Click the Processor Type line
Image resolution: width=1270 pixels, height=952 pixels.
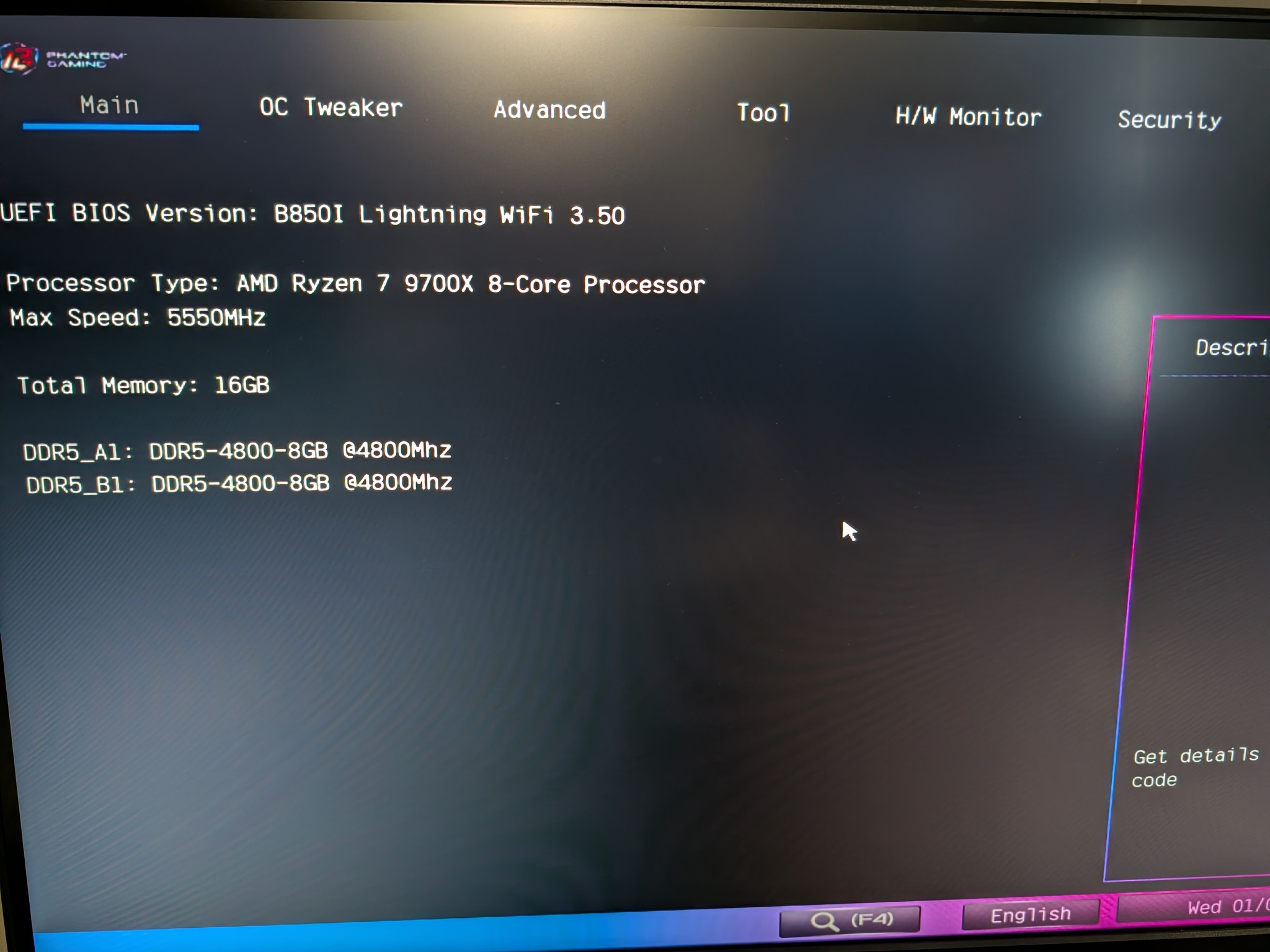pos(355,284)
